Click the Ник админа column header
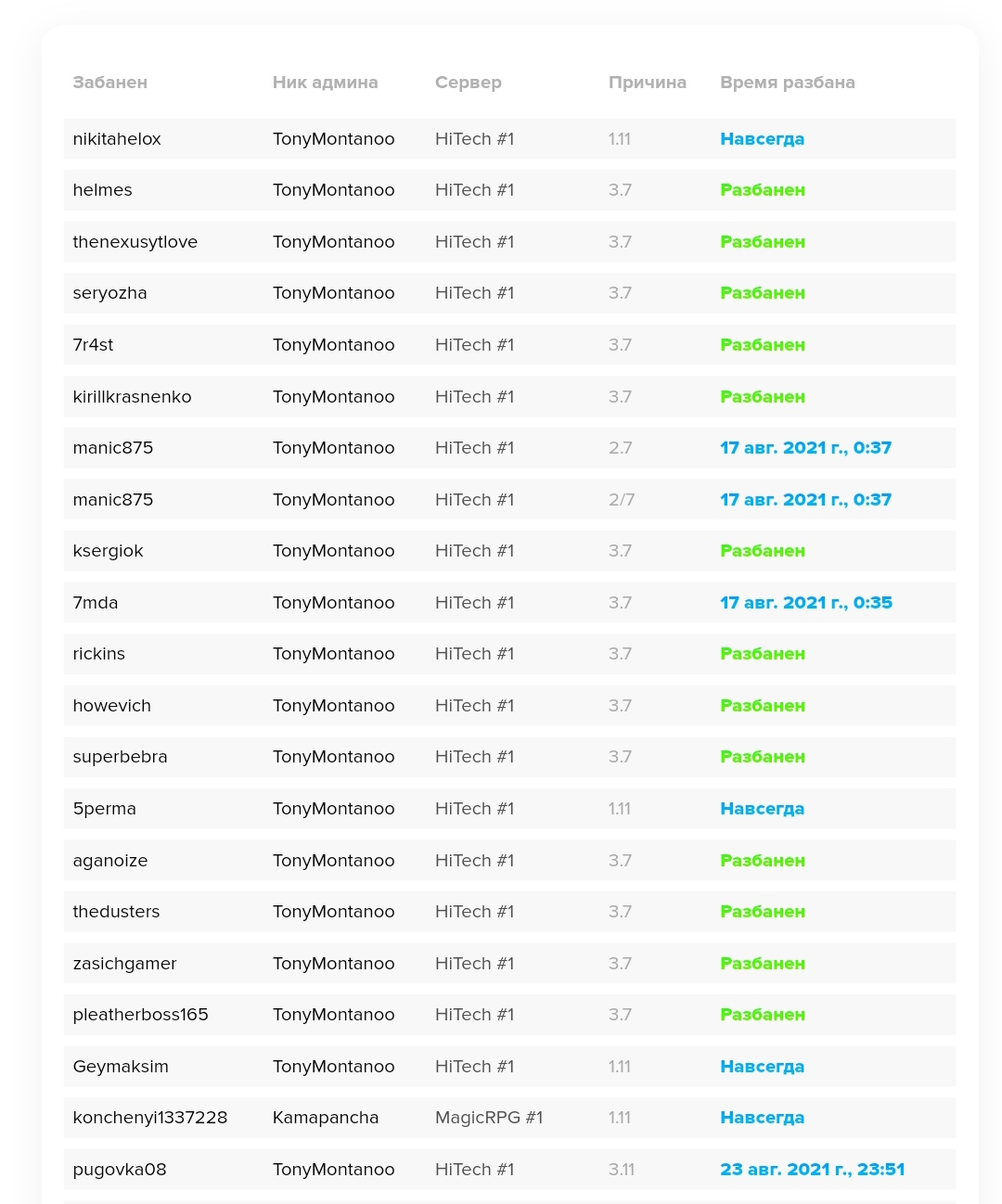Viewport: 1002px width, 1204px height. click(325, 83)
